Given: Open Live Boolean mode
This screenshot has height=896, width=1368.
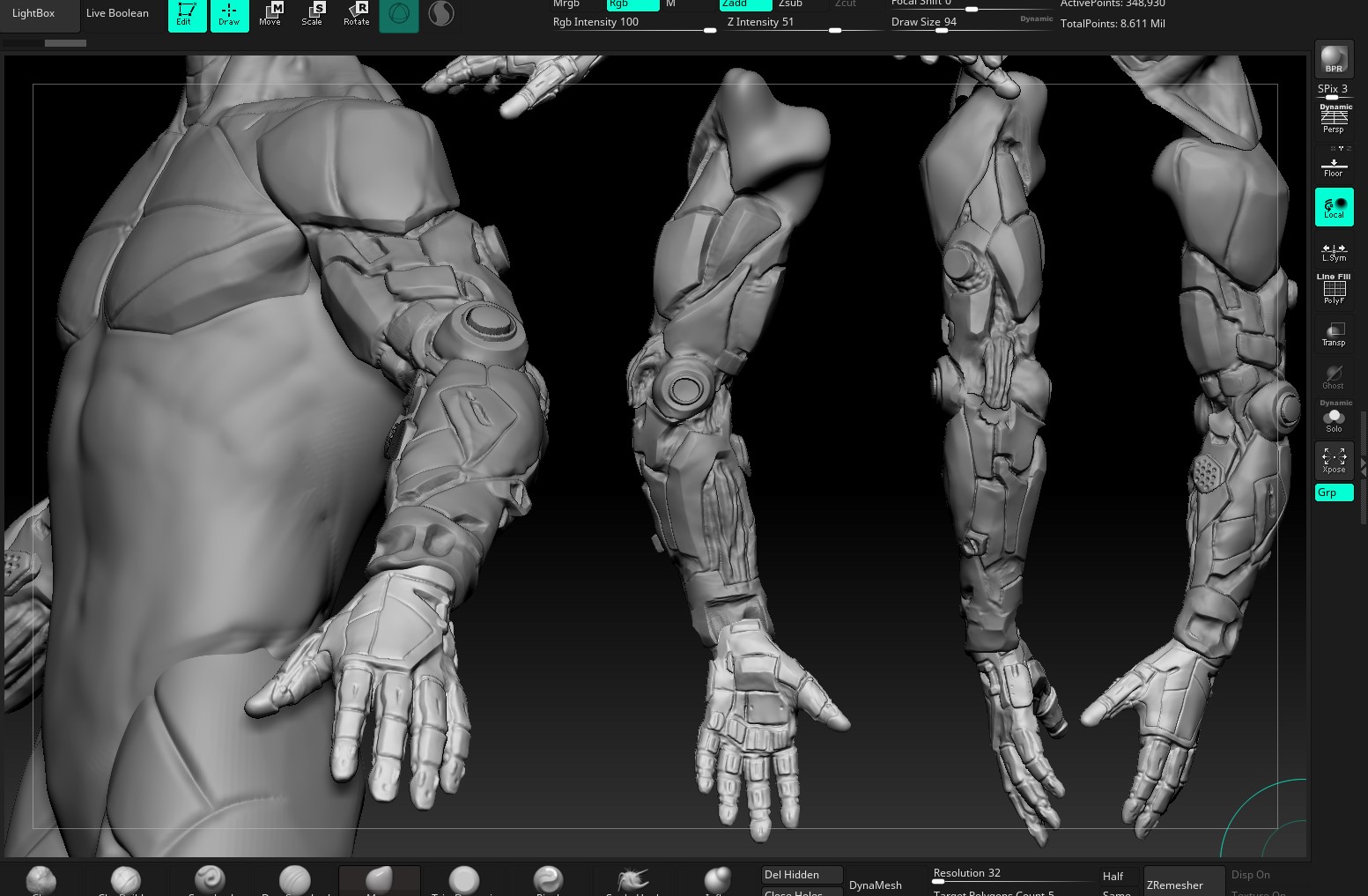Looking at the screenshot, I should click(118, 13).
